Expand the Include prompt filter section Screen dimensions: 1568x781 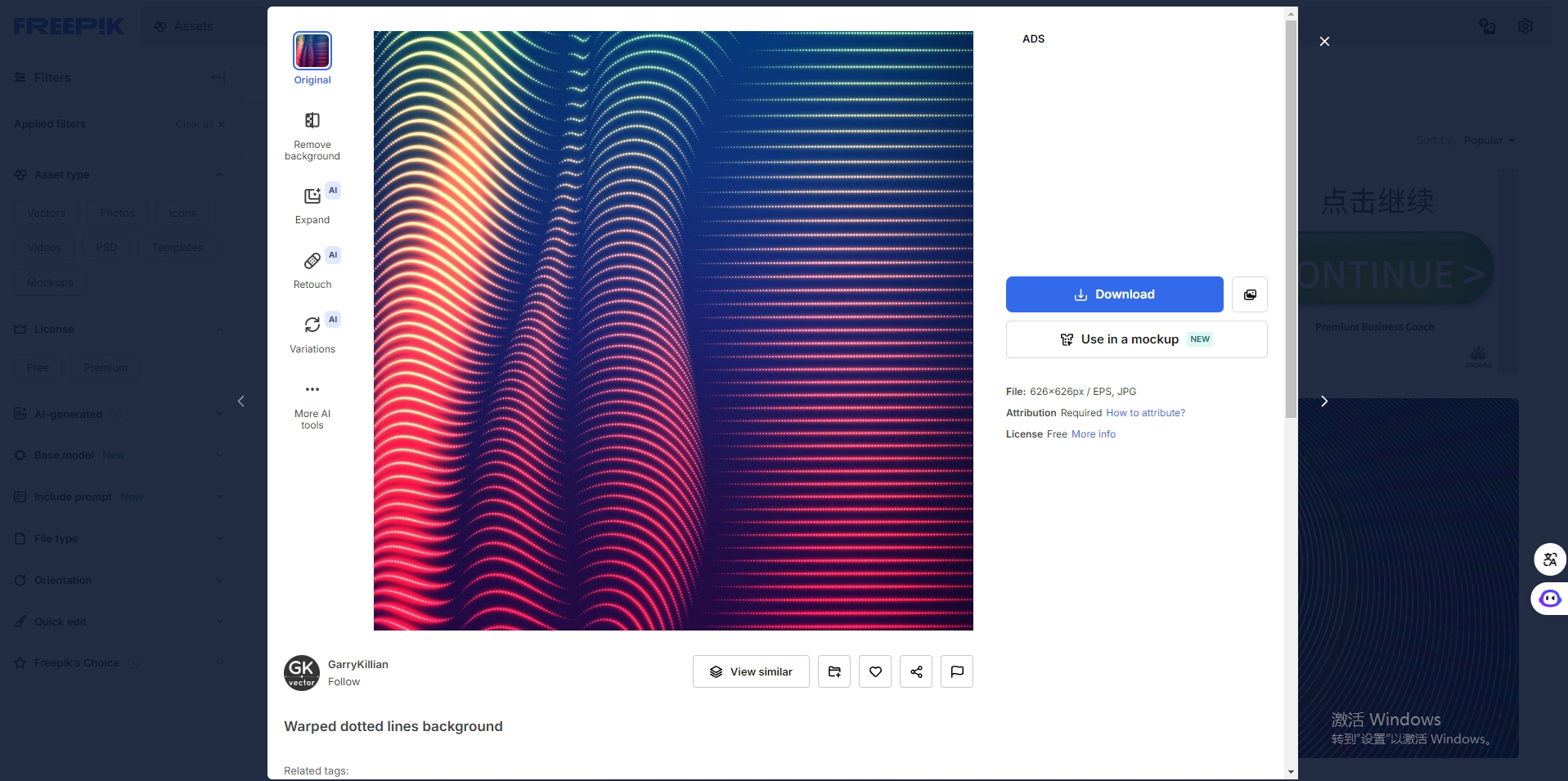click(219, 497)
